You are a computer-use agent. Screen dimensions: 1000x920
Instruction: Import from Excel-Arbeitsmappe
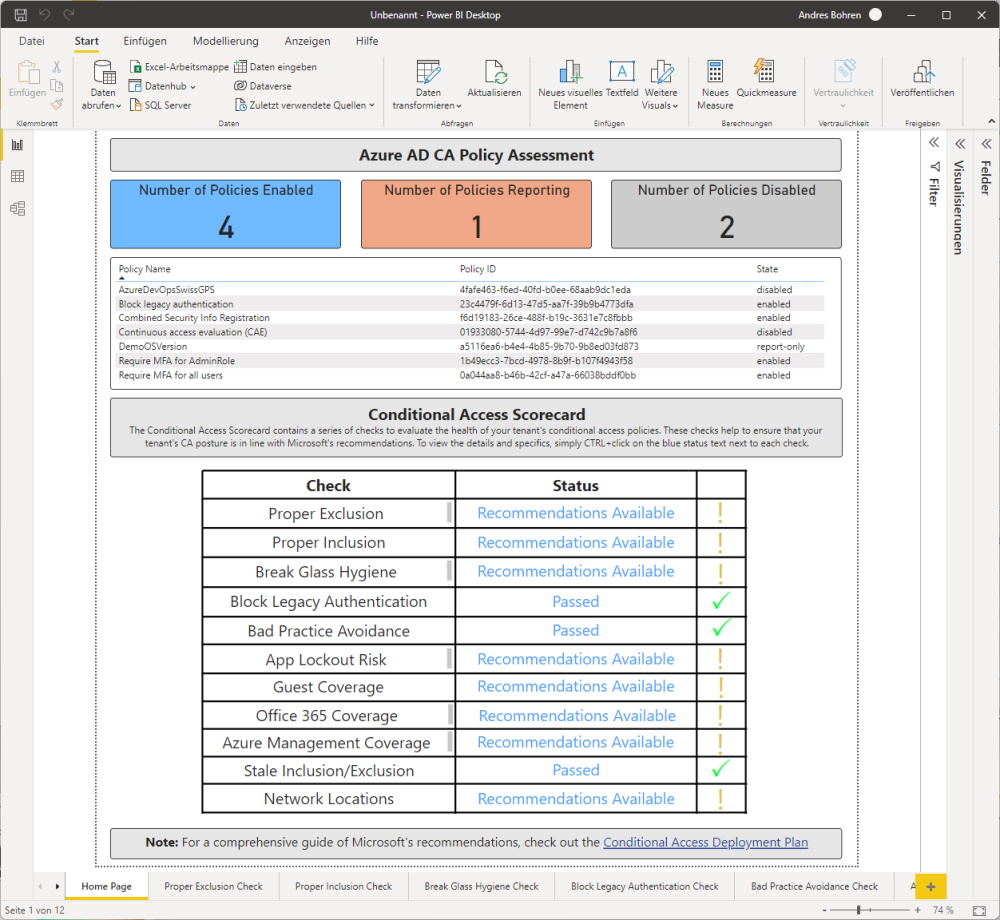[179, 67]
